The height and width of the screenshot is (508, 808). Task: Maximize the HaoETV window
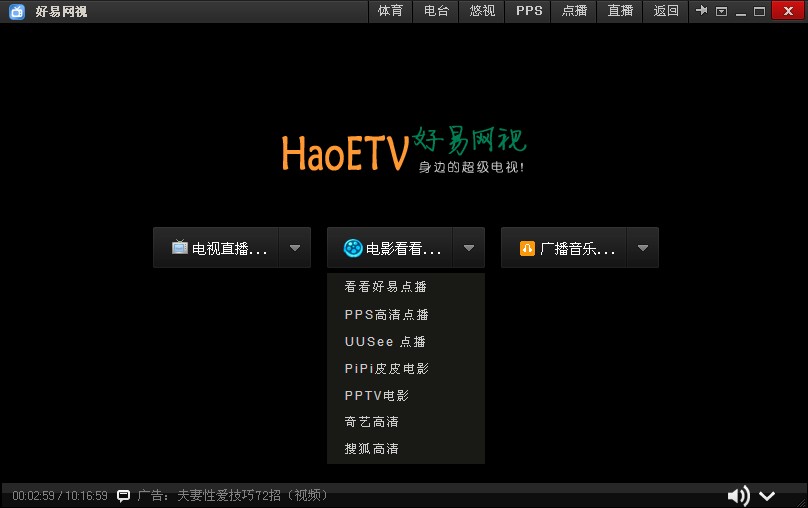coord(759,11)
